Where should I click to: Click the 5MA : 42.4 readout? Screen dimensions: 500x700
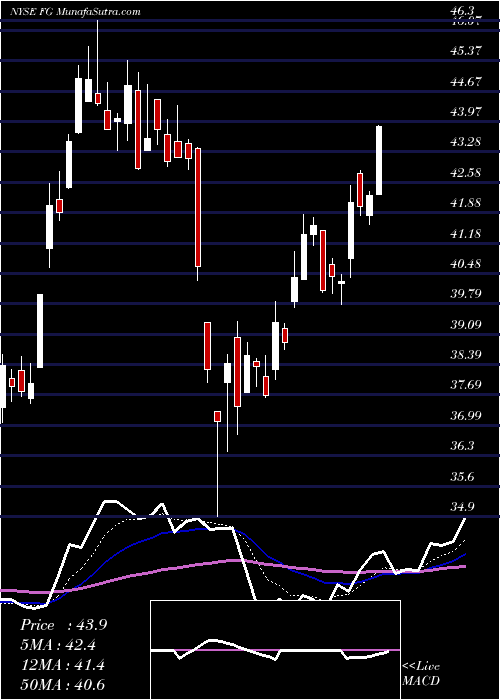(x=58, y=645)
